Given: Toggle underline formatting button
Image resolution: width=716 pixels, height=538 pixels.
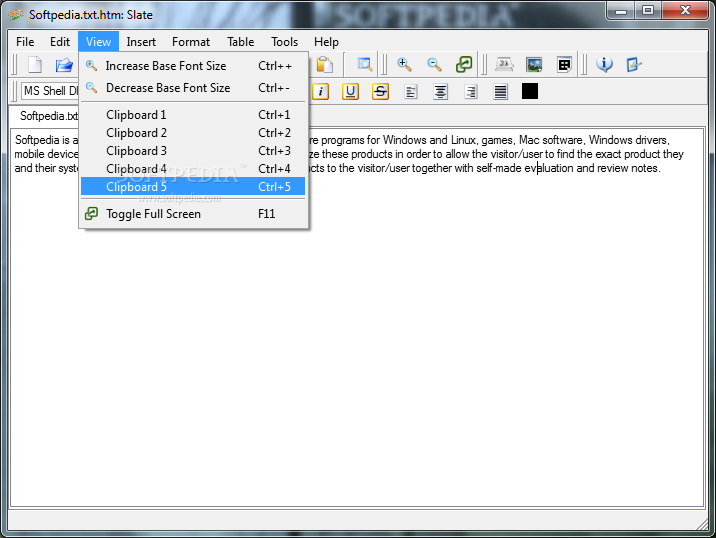Looking at the screenshot, I should [350, 92].
